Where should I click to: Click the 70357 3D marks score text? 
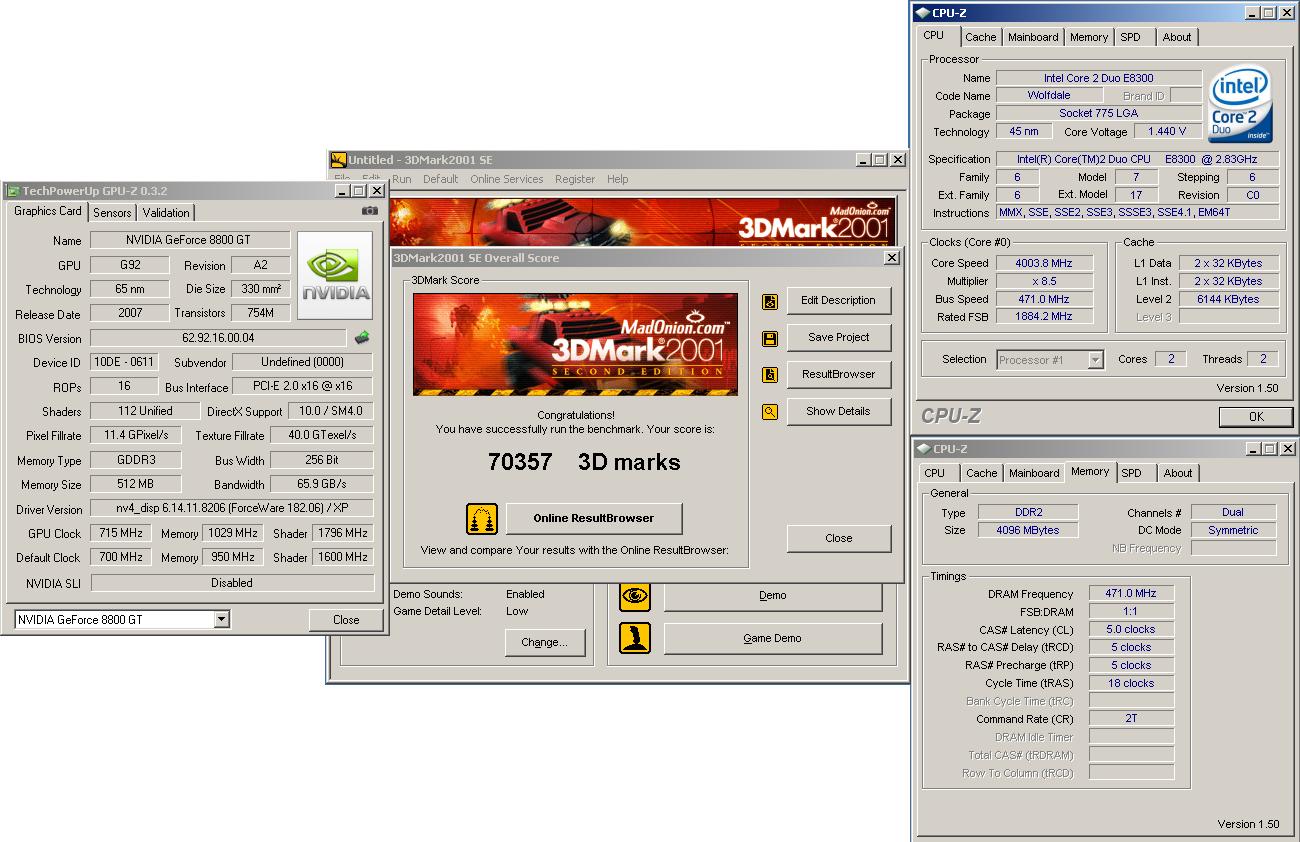click(584, 462)
